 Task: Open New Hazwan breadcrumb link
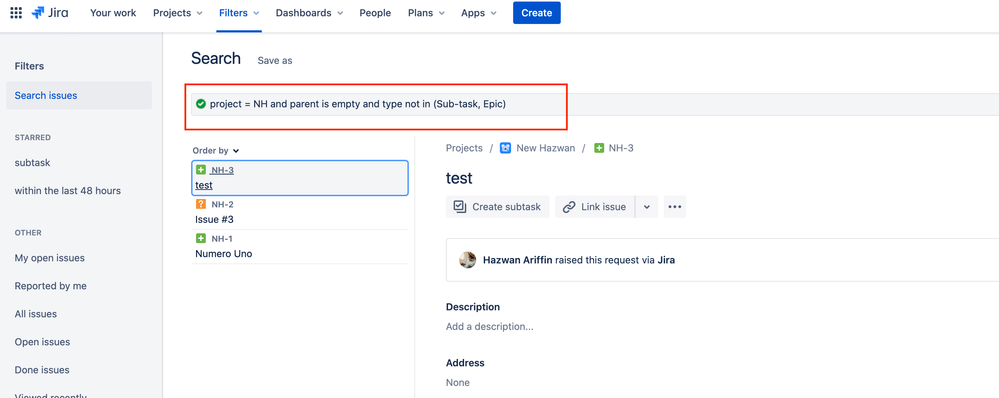545,148
